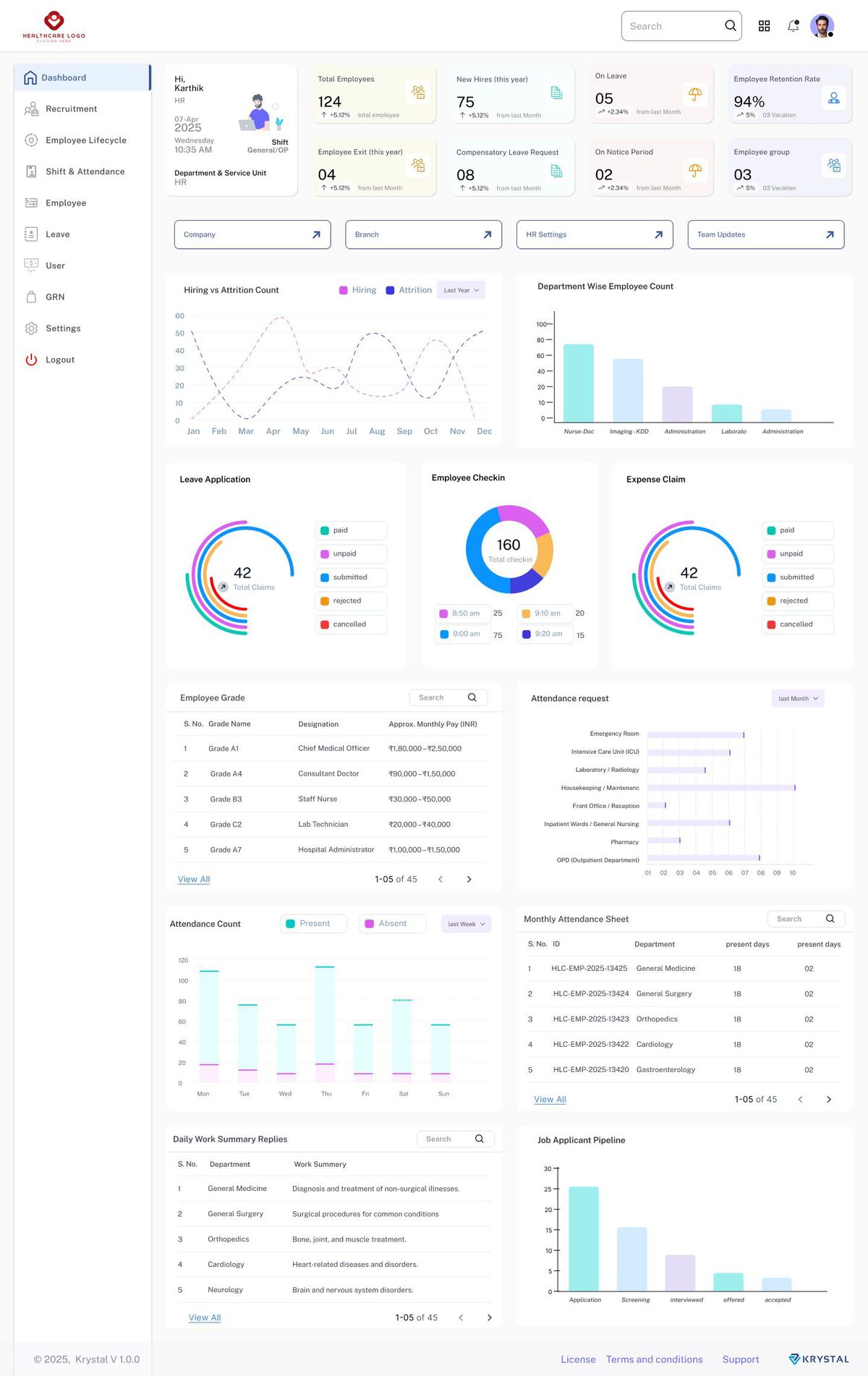
Task: Go to next page of Employee Grade
Action: coord(469,880)
